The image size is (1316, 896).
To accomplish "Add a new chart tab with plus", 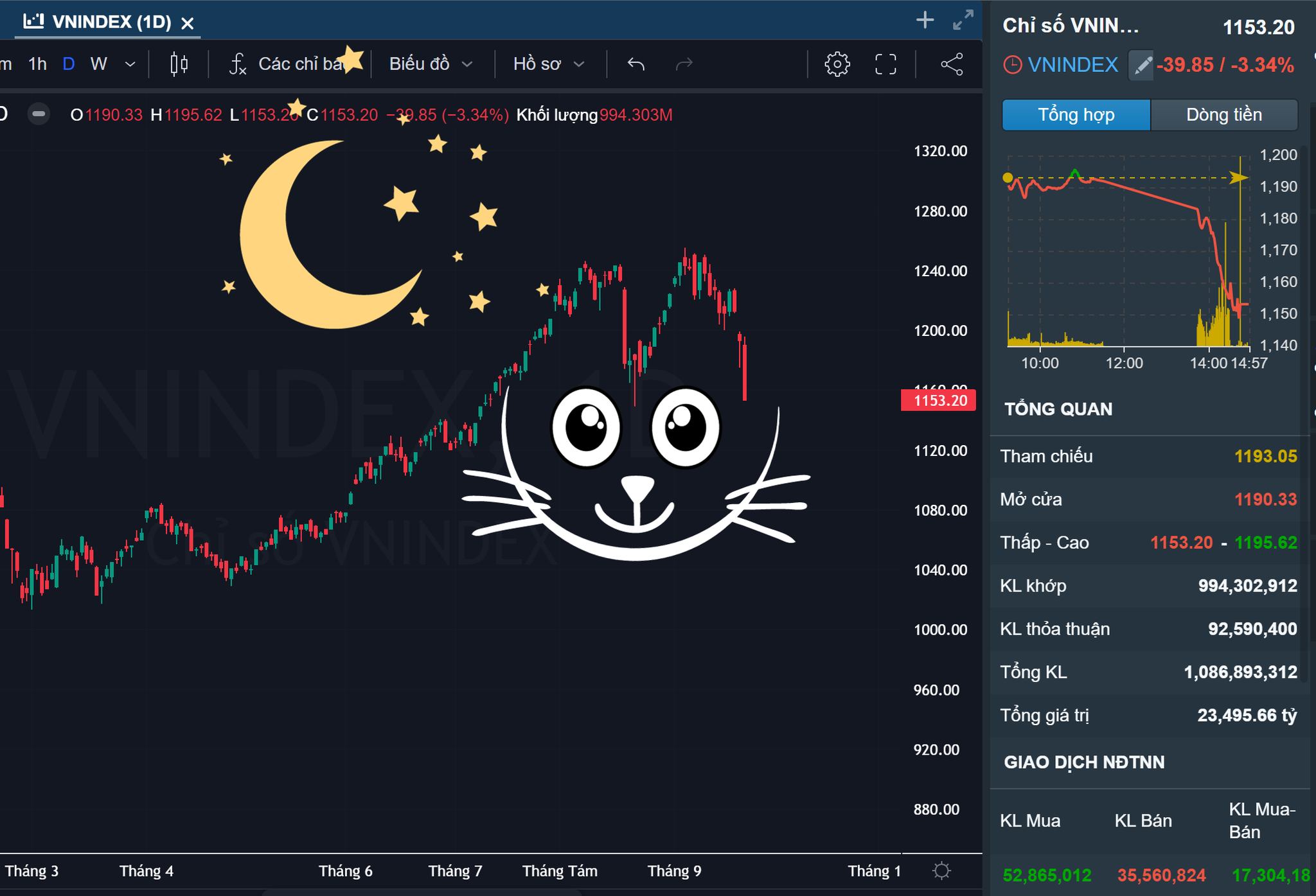I will click(x=925, y=21).
